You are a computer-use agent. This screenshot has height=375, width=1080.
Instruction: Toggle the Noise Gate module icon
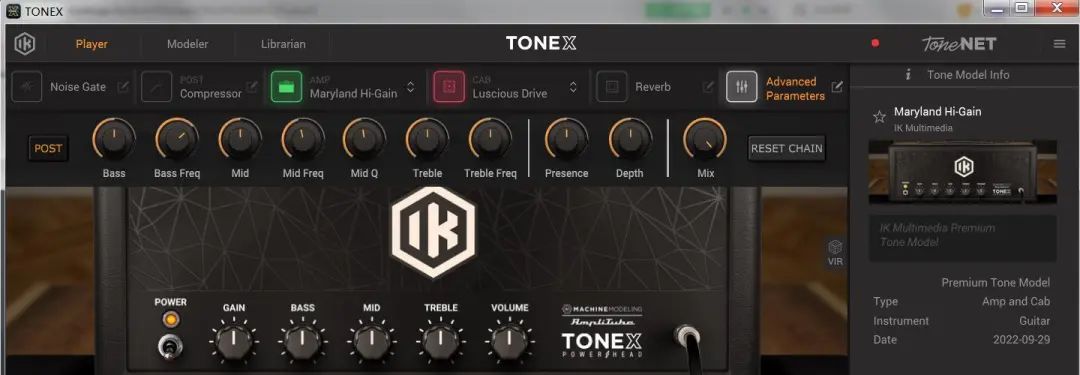(26, 87)
